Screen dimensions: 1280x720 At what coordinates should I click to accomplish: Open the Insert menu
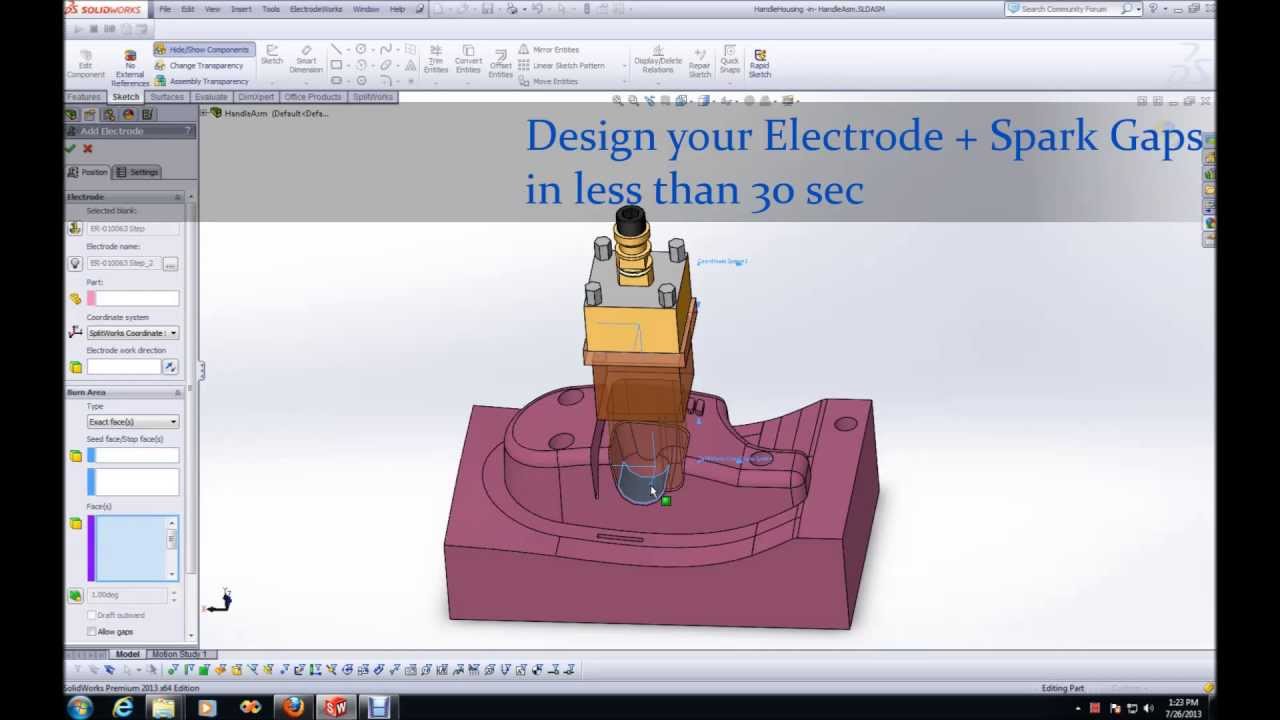[x=241, y=9]
